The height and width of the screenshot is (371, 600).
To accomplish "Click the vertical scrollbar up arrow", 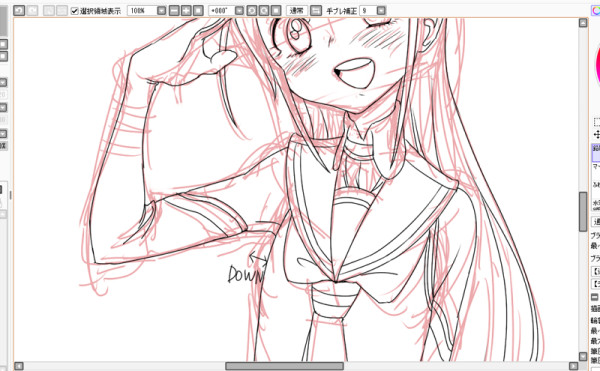I will (583, 23).
